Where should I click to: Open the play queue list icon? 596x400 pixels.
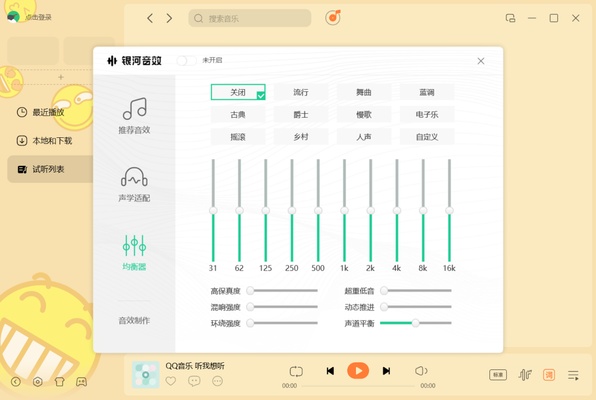click(x=574, y=375)
